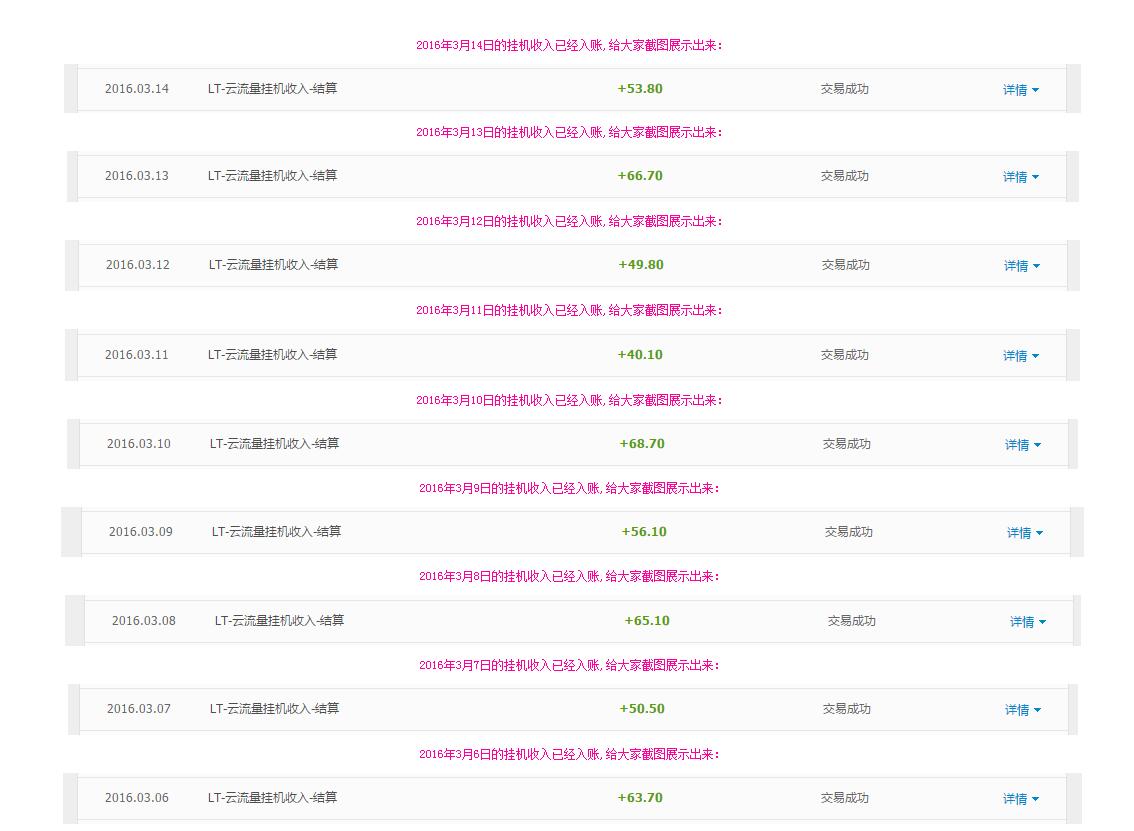Open 详情 for the +50.50 transaction
Viewport: 1134px width, 831px height.
1023,709
